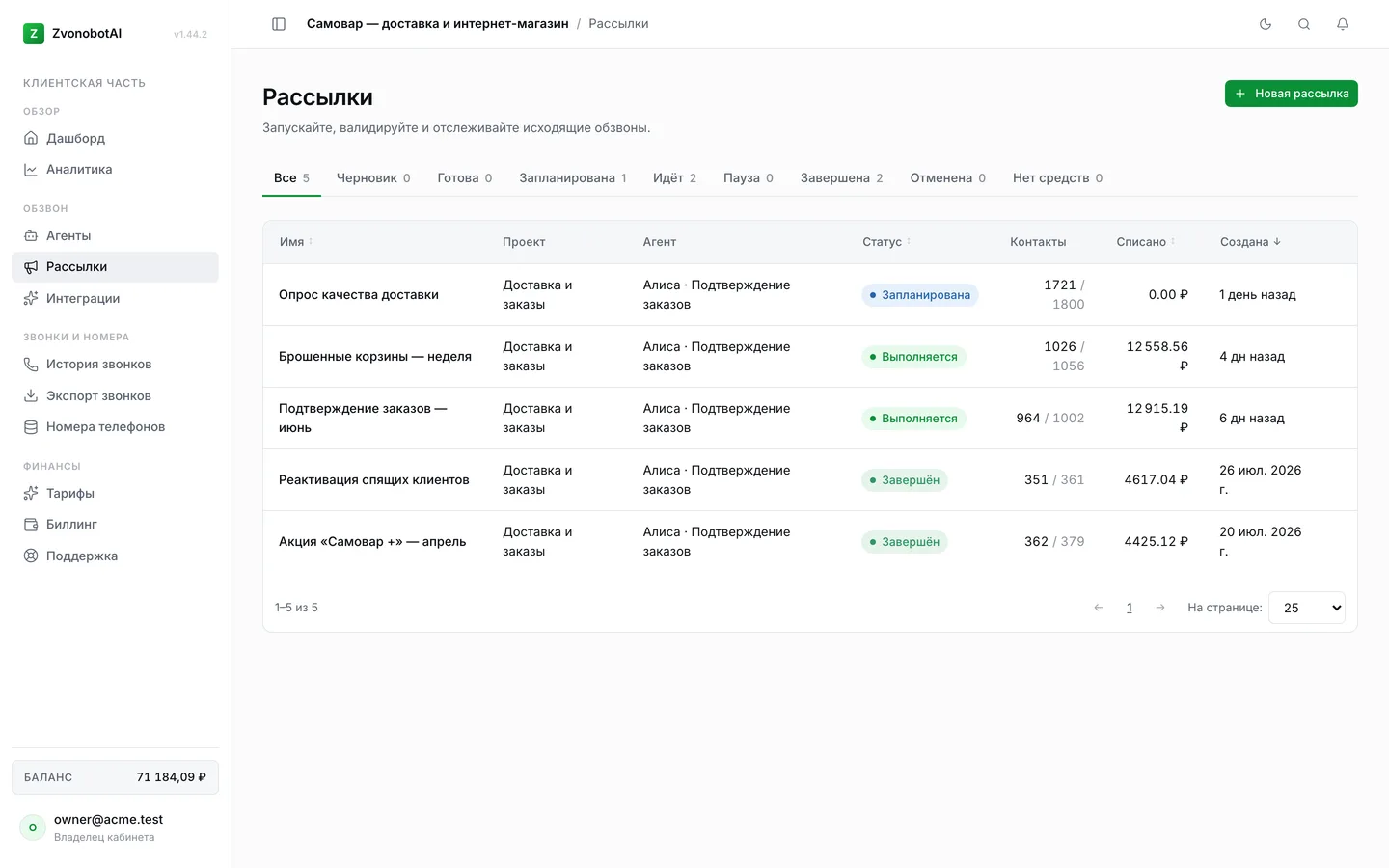Viewport: 1389px width, 868px height.
Task: Sort by Создана column arrow
Action: coord(1277,242)
